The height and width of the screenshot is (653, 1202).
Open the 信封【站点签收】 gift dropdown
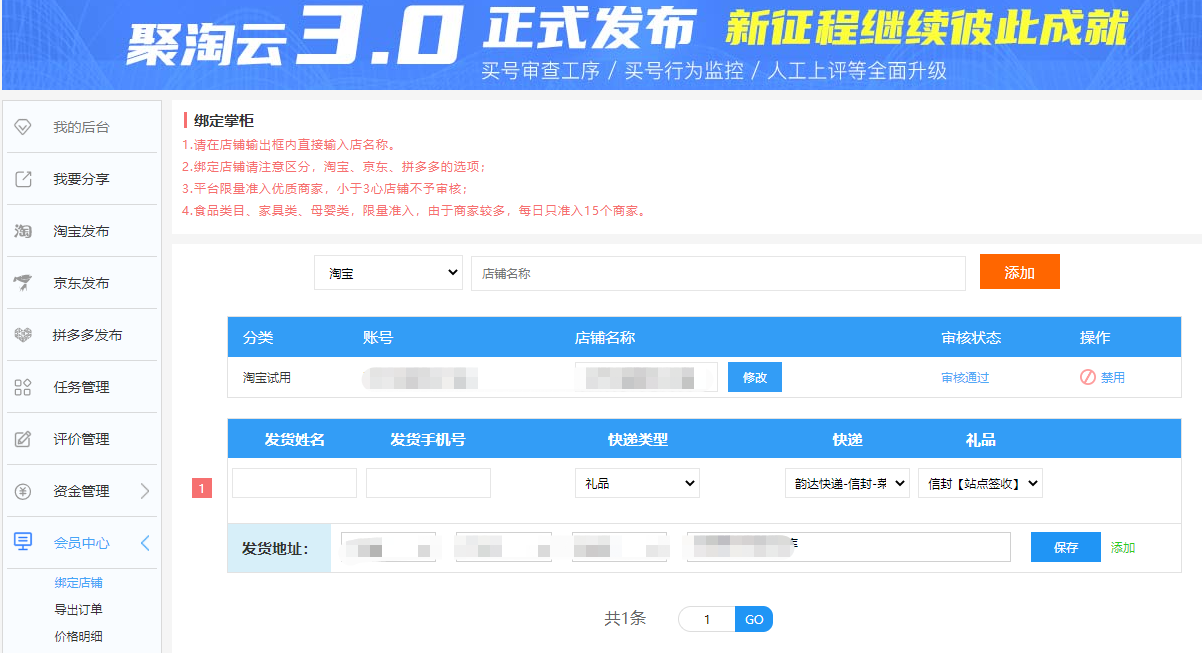(x=980, y=483)
